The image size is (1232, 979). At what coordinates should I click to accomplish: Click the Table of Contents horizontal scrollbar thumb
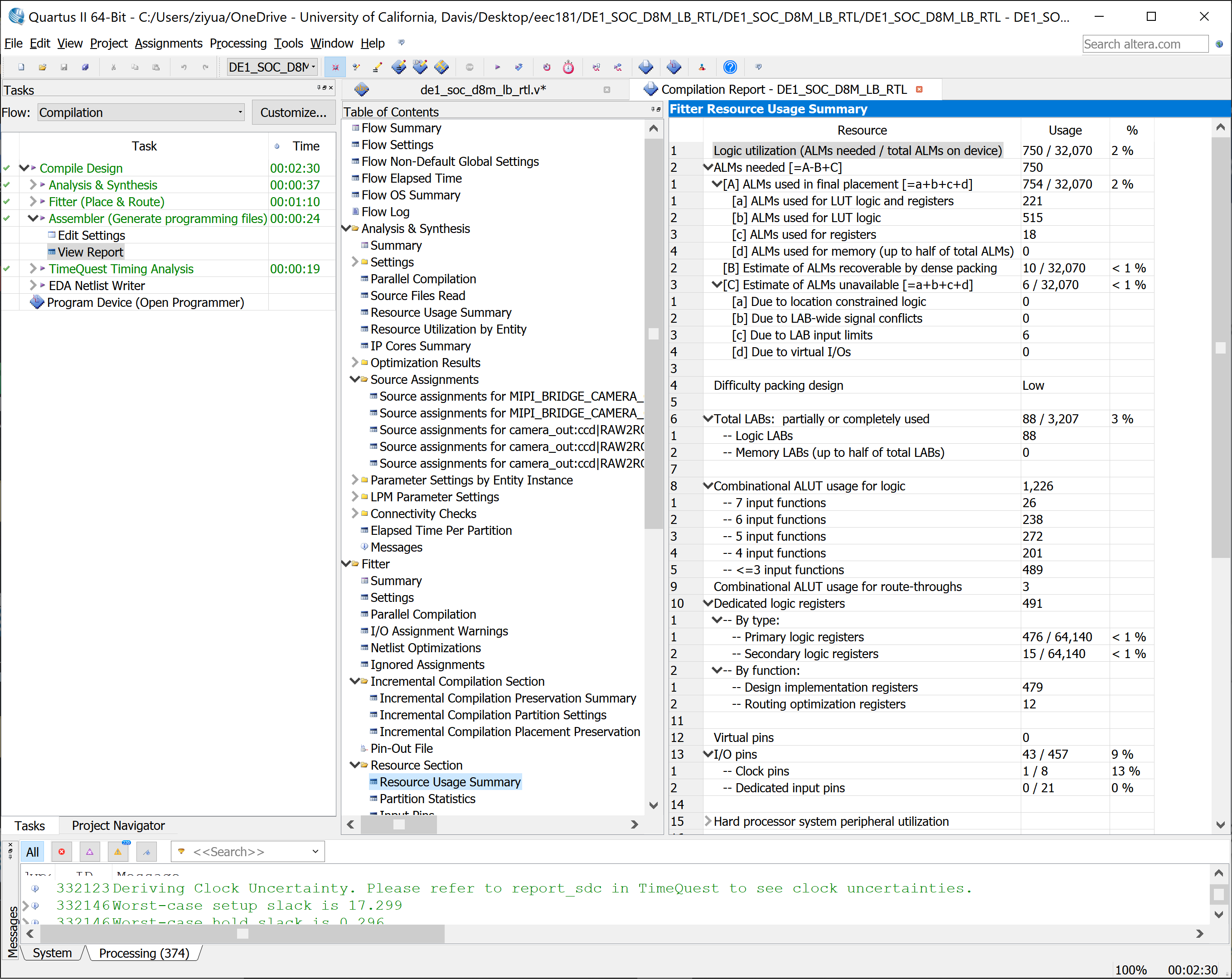point(399,824)
